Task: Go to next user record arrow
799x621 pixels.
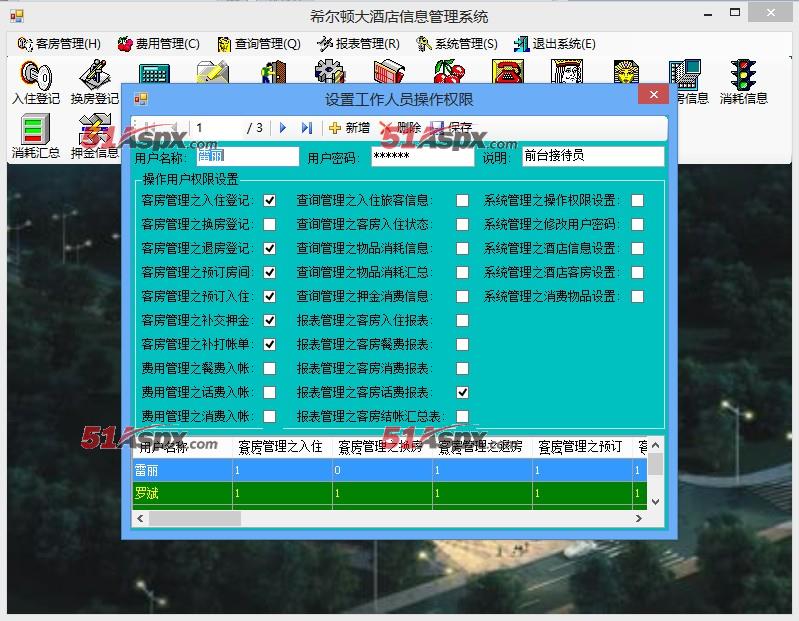Action: (283, 128)
